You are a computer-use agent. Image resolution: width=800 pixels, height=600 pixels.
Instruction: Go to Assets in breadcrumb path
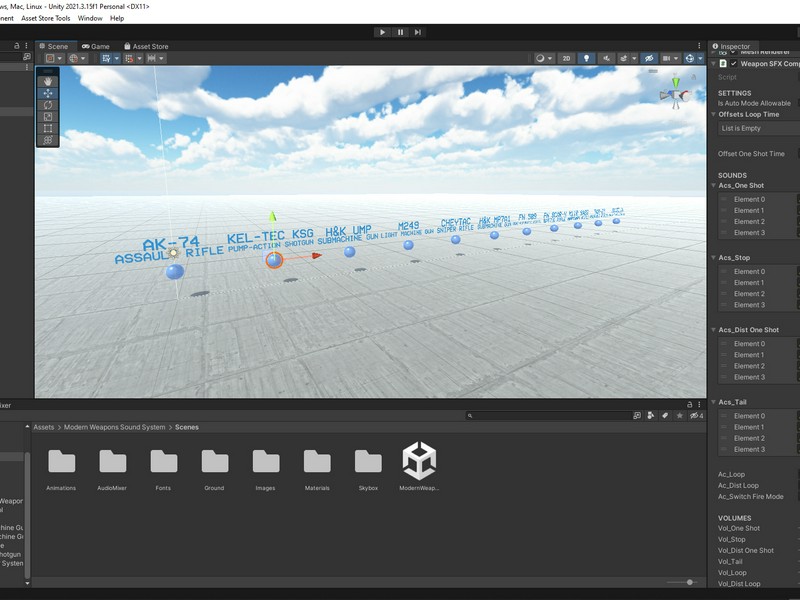tap(44, 427)
